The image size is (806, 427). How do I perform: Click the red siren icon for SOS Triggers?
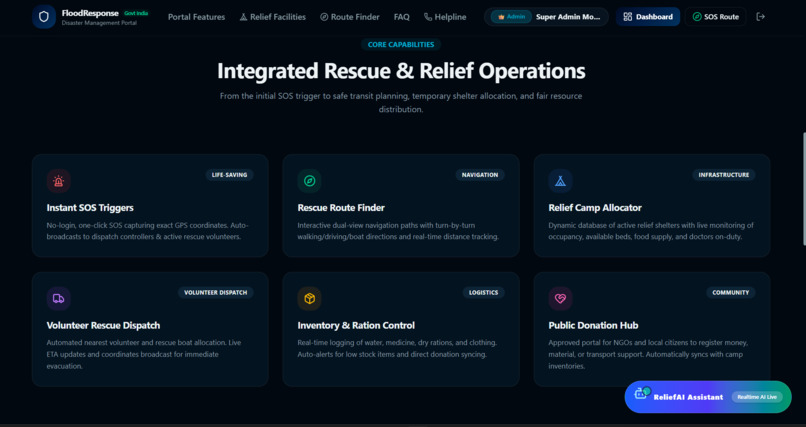[59, 181]
